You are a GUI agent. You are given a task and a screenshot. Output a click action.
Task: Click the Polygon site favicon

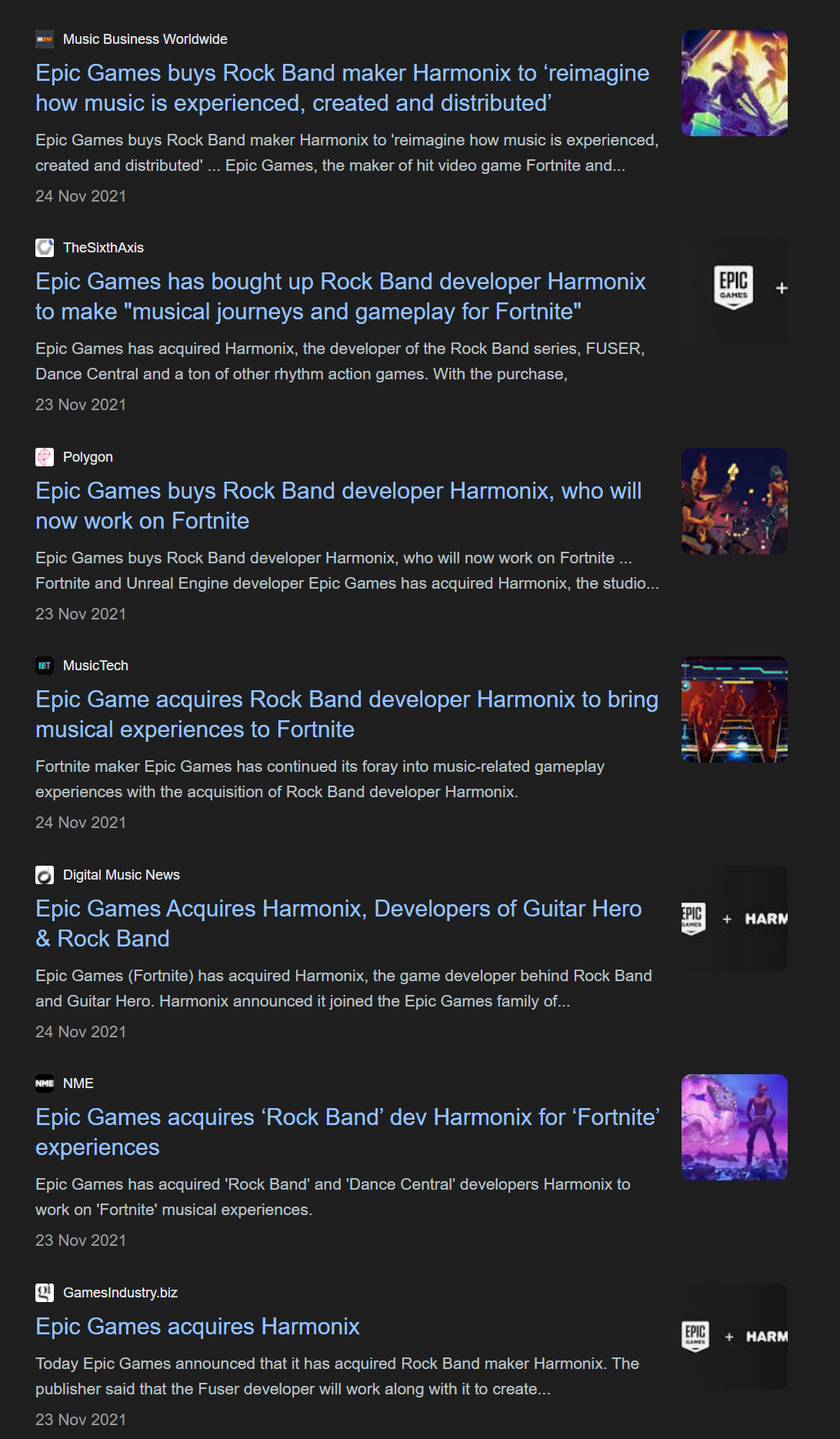click(45, 457)
